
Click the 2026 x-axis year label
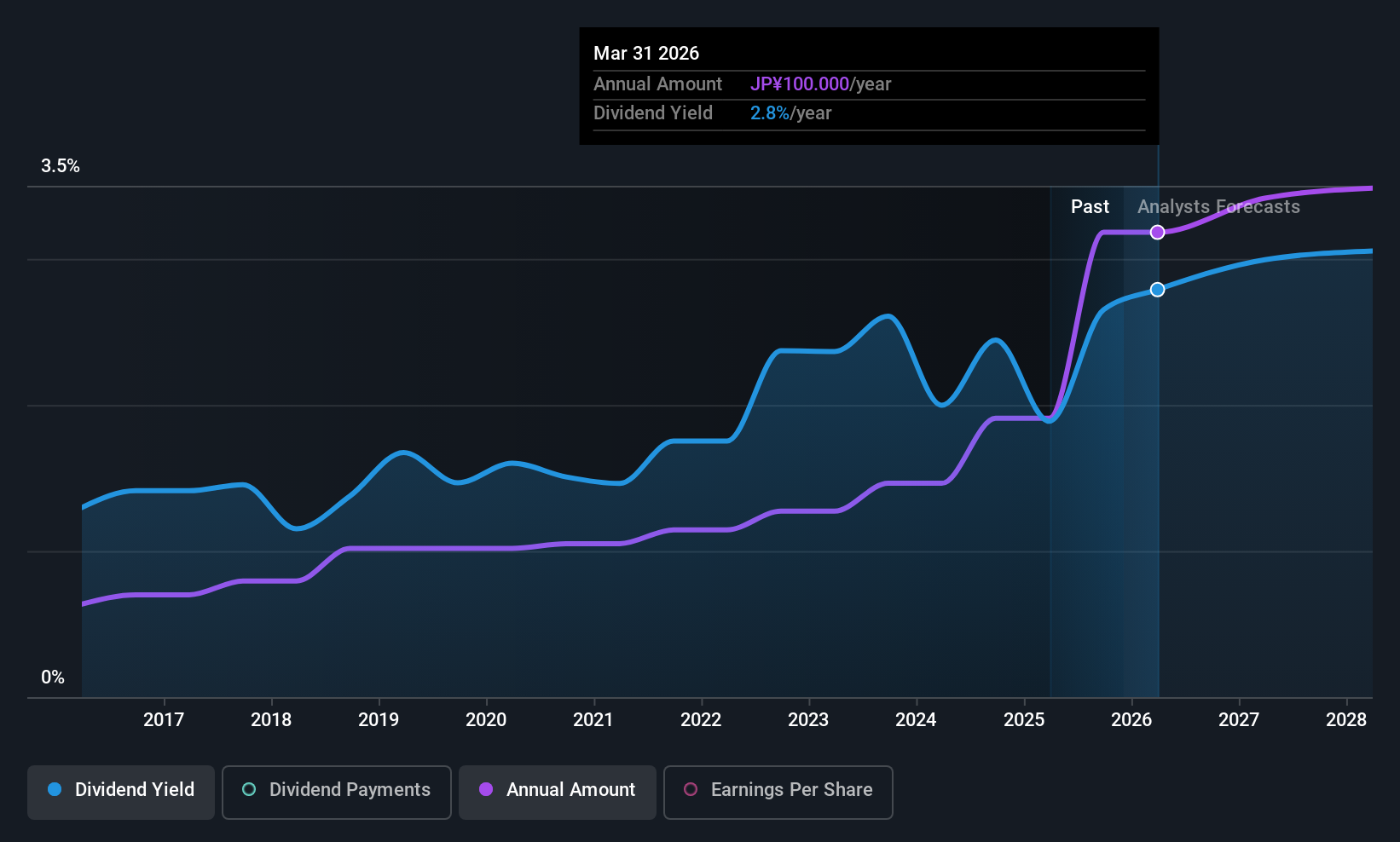click(x=1131, y=720)
